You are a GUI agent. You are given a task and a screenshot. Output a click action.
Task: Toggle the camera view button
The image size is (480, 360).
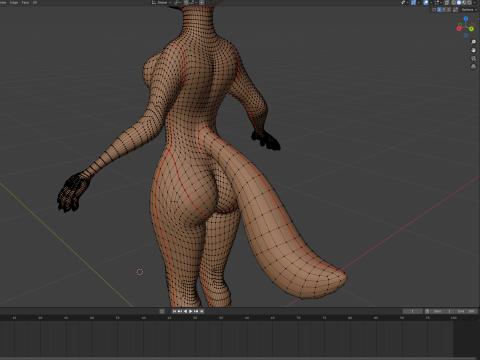pyautogui.click(x=473, y=58)
